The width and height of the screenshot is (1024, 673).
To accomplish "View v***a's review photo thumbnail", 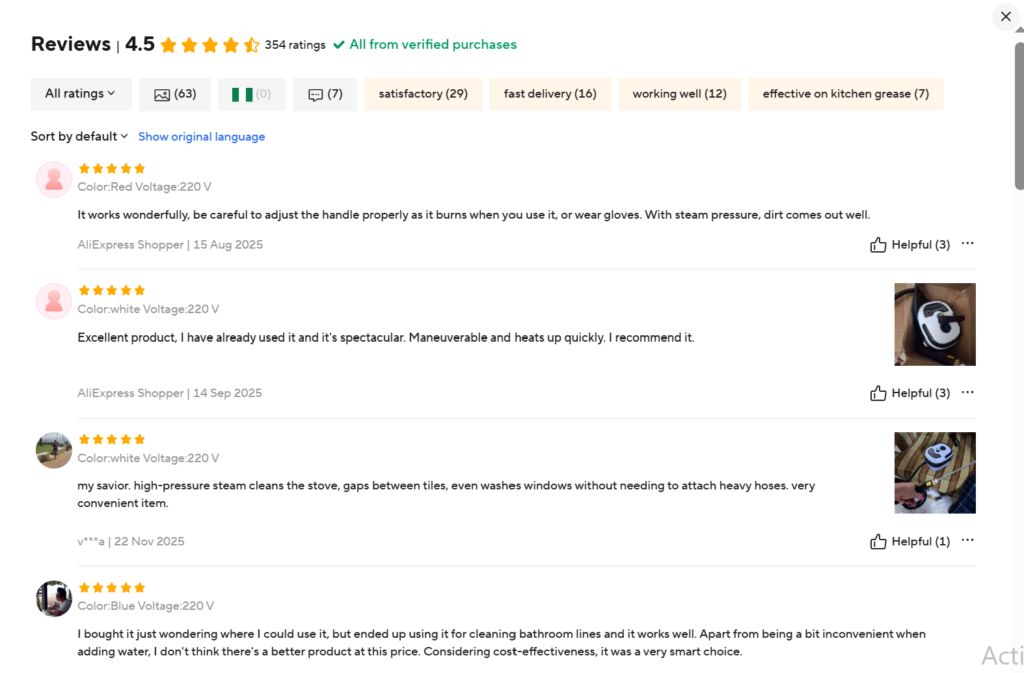I will click(x=934, y=472).
